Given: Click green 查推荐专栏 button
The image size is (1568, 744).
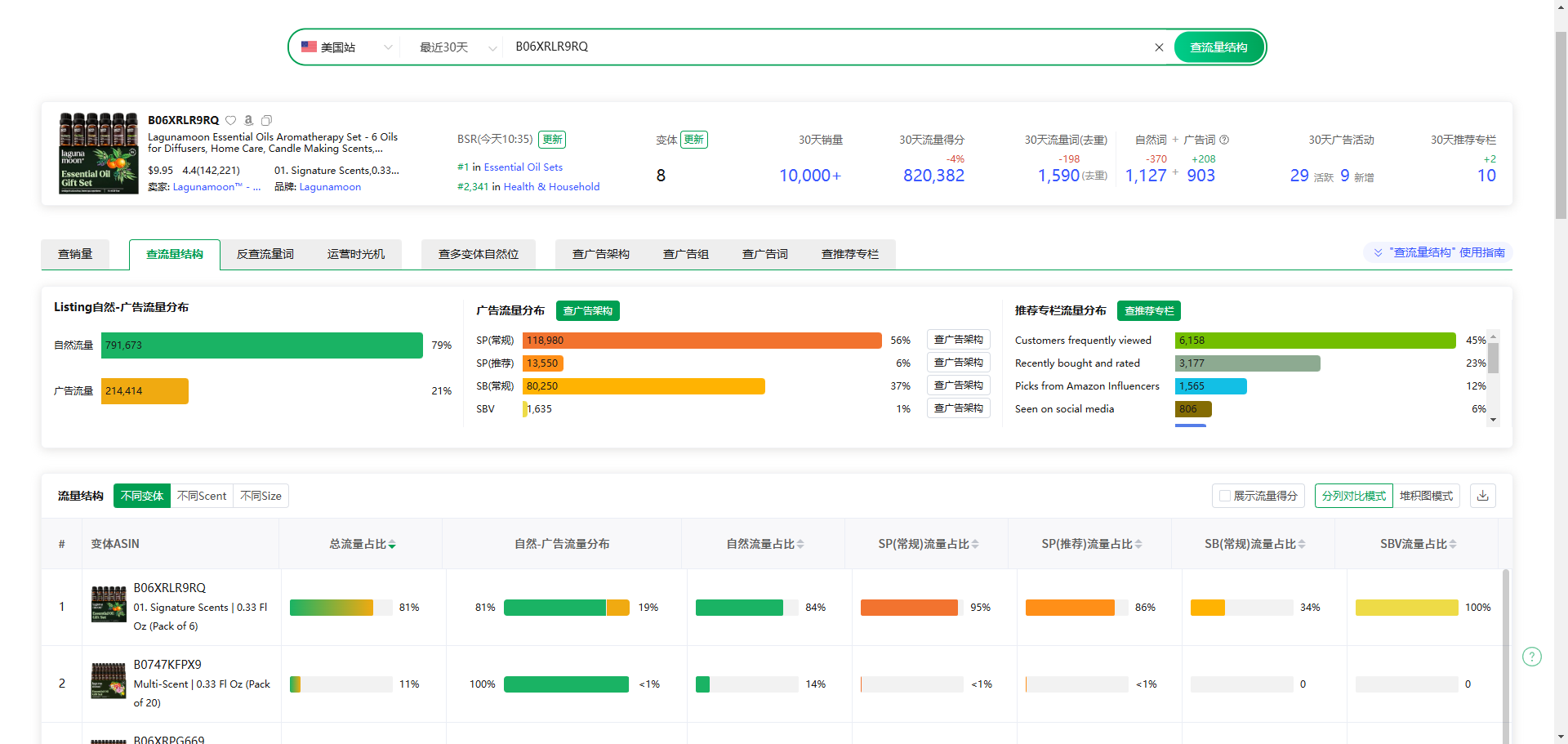Looking at the screenshot, I should 1149,310.
